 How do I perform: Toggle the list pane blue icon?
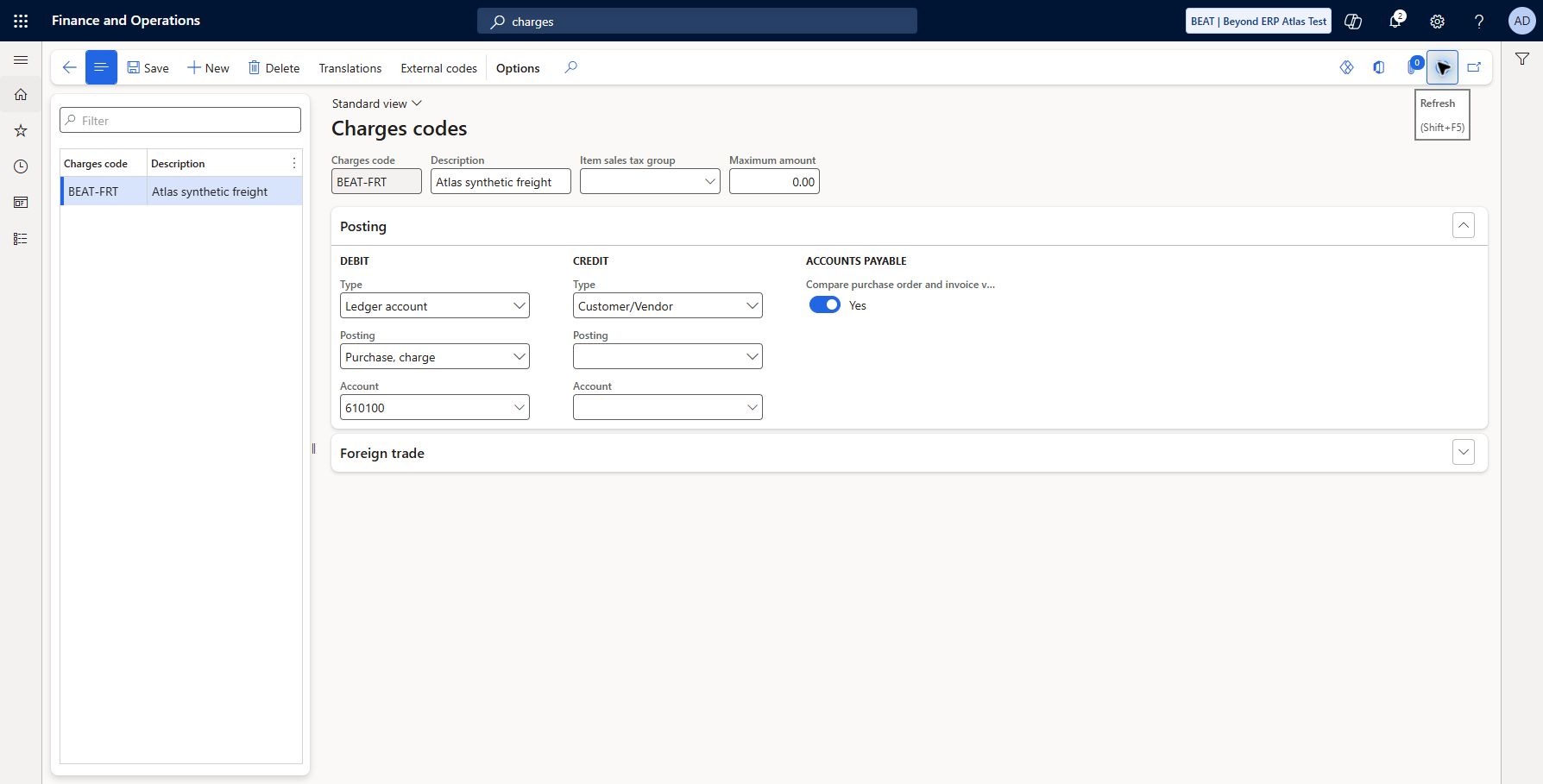[101, 67]
